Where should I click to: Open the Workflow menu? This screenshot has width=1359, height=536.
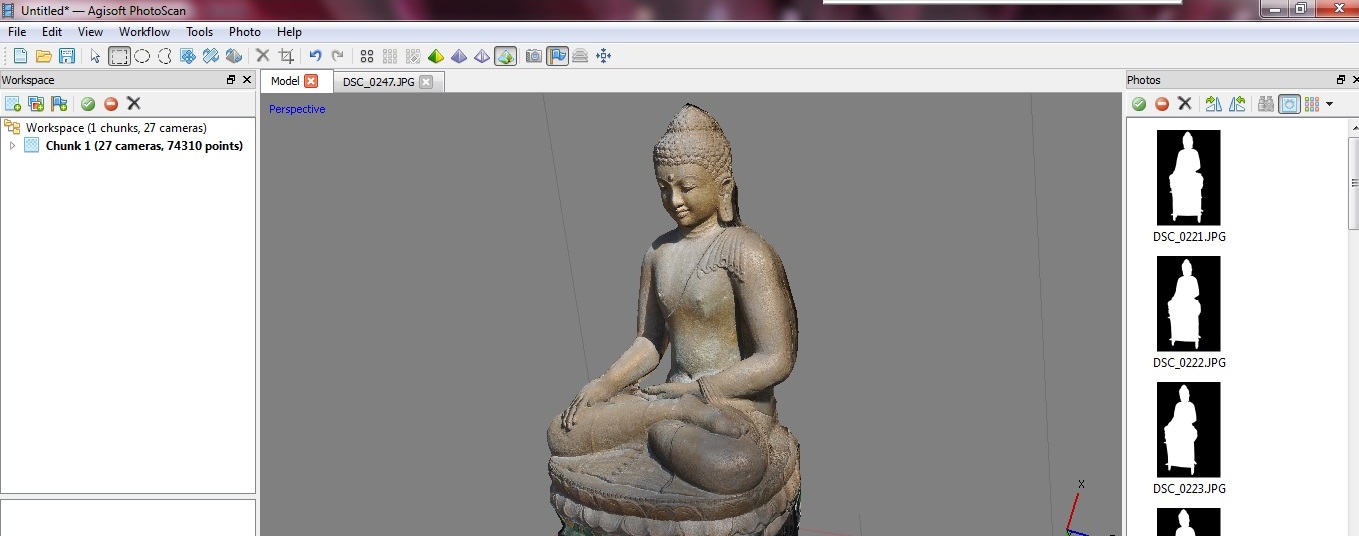144,32
